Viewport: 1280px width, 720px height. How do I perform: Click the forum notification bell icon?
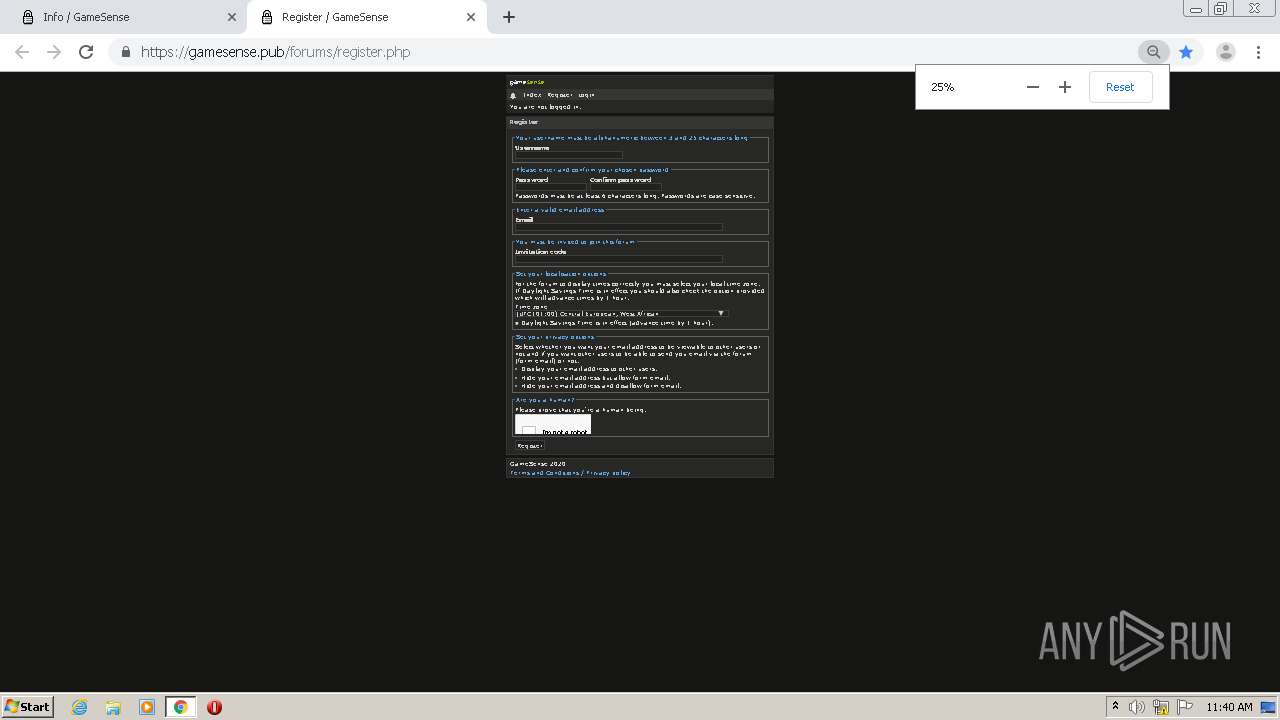coord(513,96)
